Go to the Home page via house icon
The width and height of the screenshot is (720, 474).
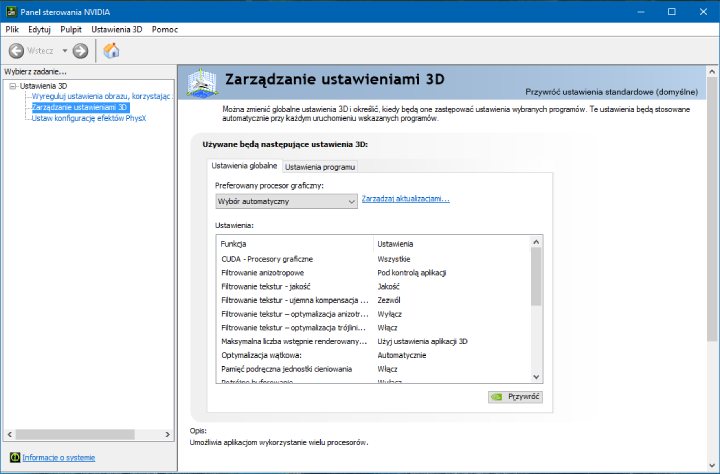(111, 50)
